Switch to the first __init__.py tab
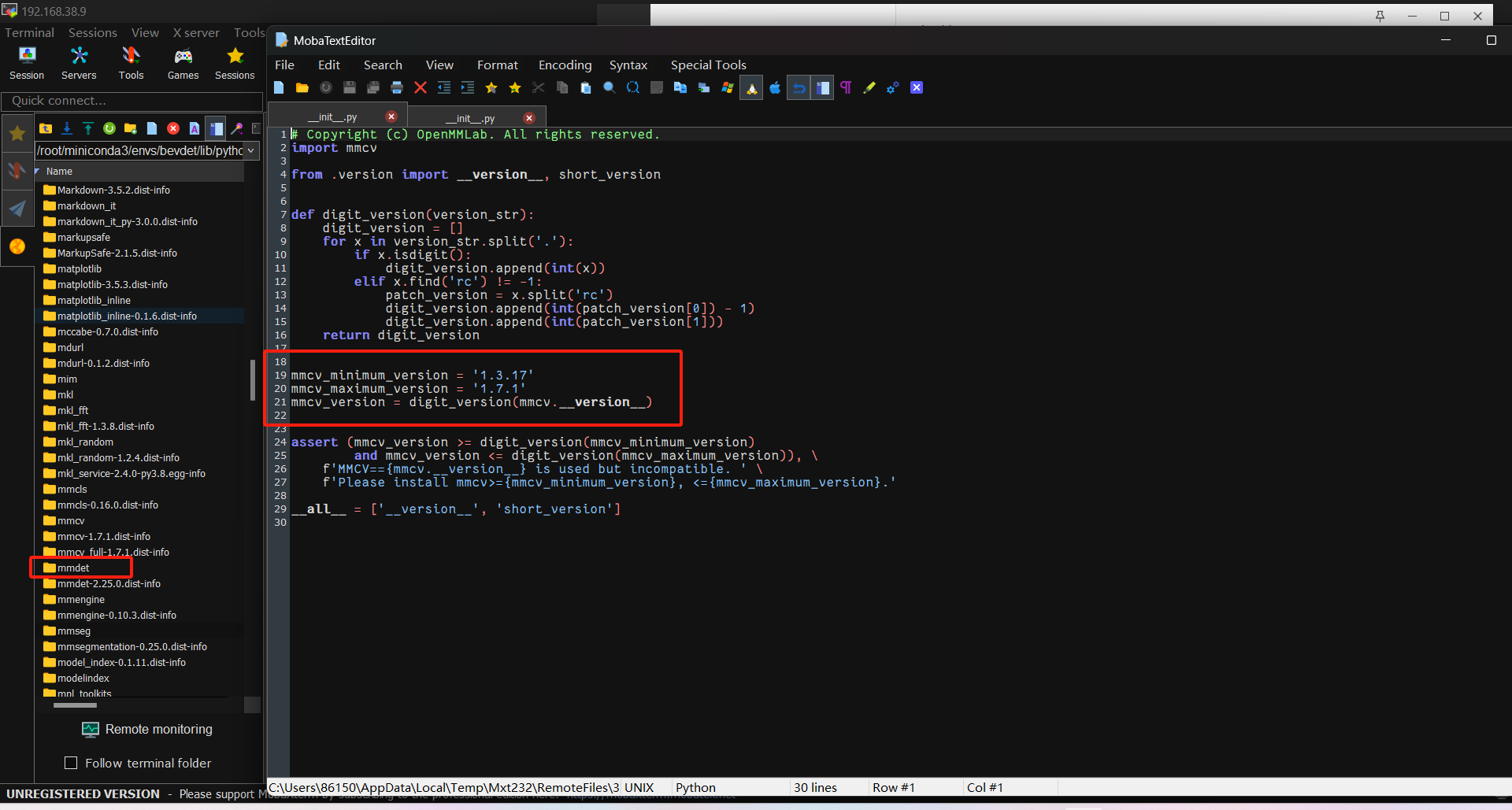Viewport: 1512px width, 810px height. point(337,117)
